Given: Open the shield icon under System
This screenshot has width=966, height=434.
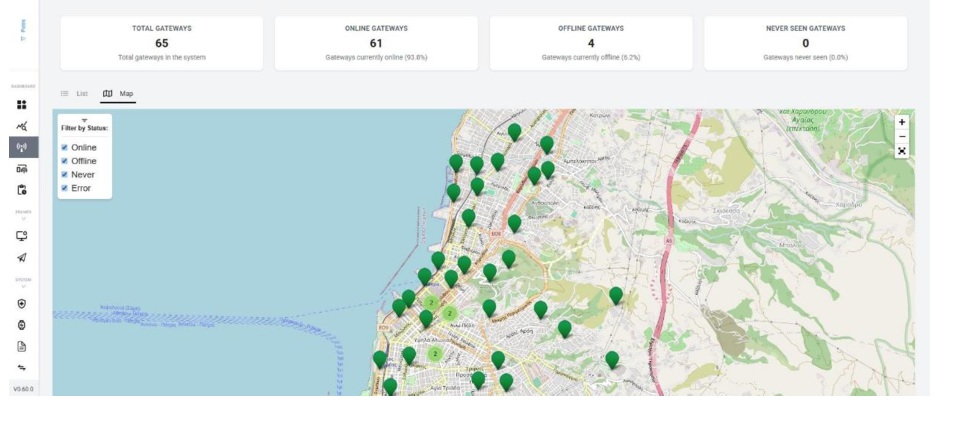Looking at the screenshot, I should pyautogui.click(x=22, y=304).
